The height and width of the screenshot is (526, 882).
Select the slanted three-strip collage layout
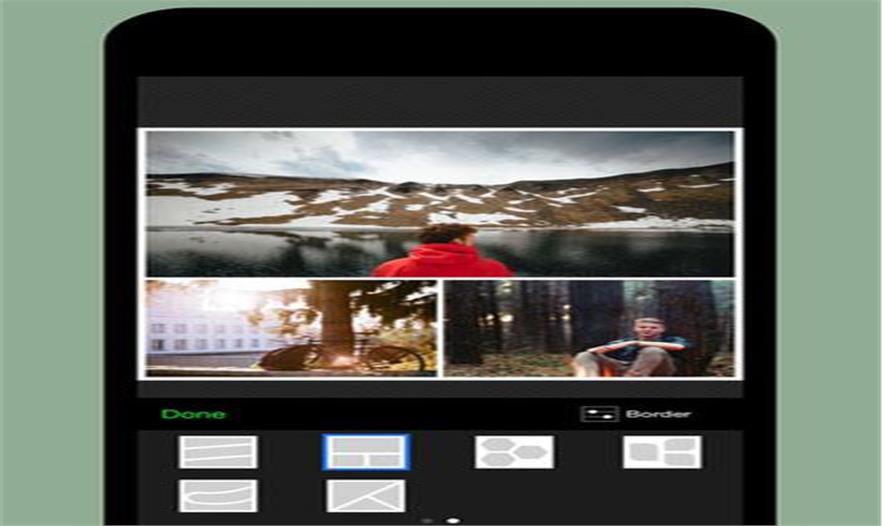[x=218, y=452]
